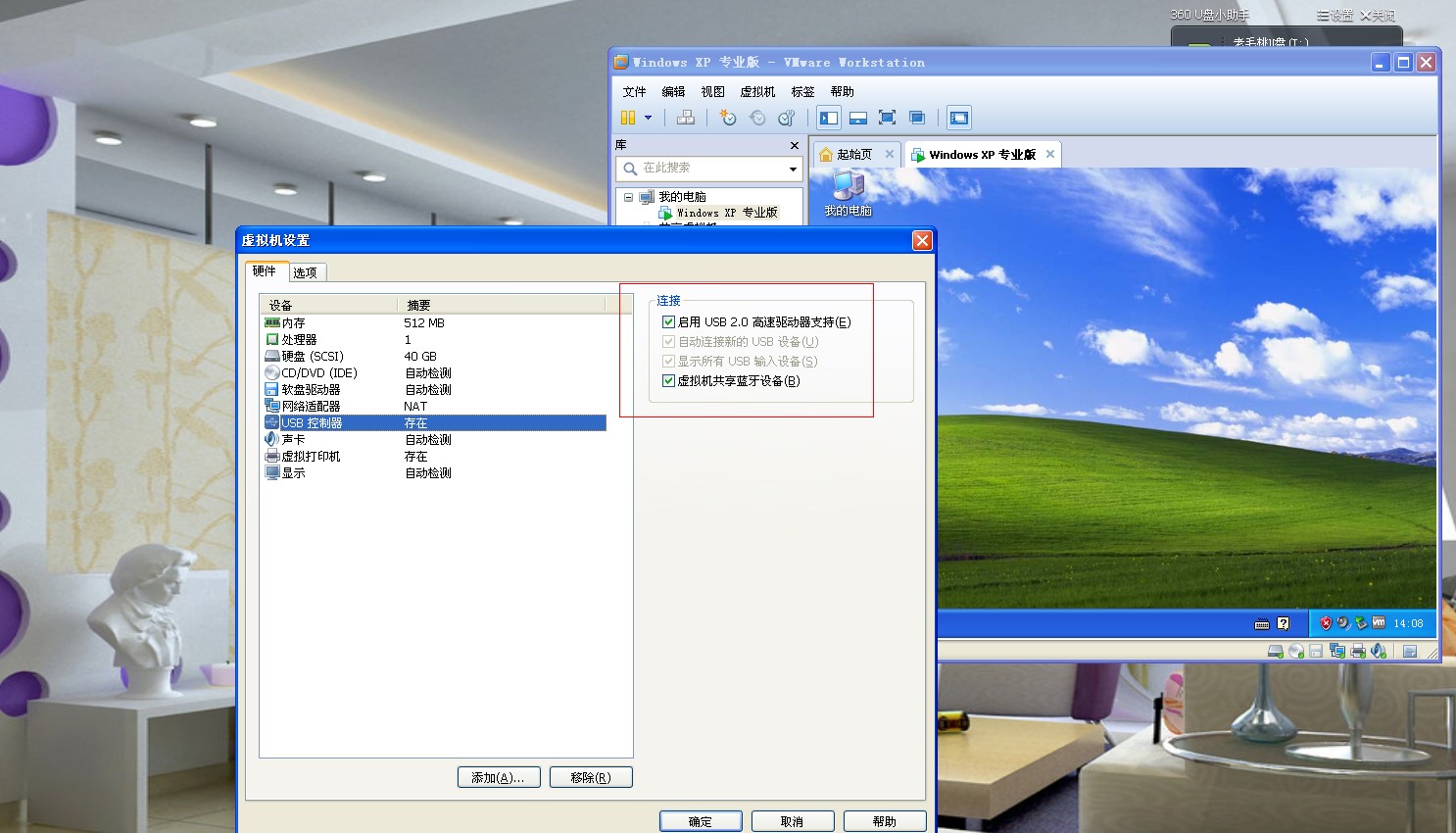
Task: Collapse the 我的电脑 tree node
Action: click(x=628, y=197)
